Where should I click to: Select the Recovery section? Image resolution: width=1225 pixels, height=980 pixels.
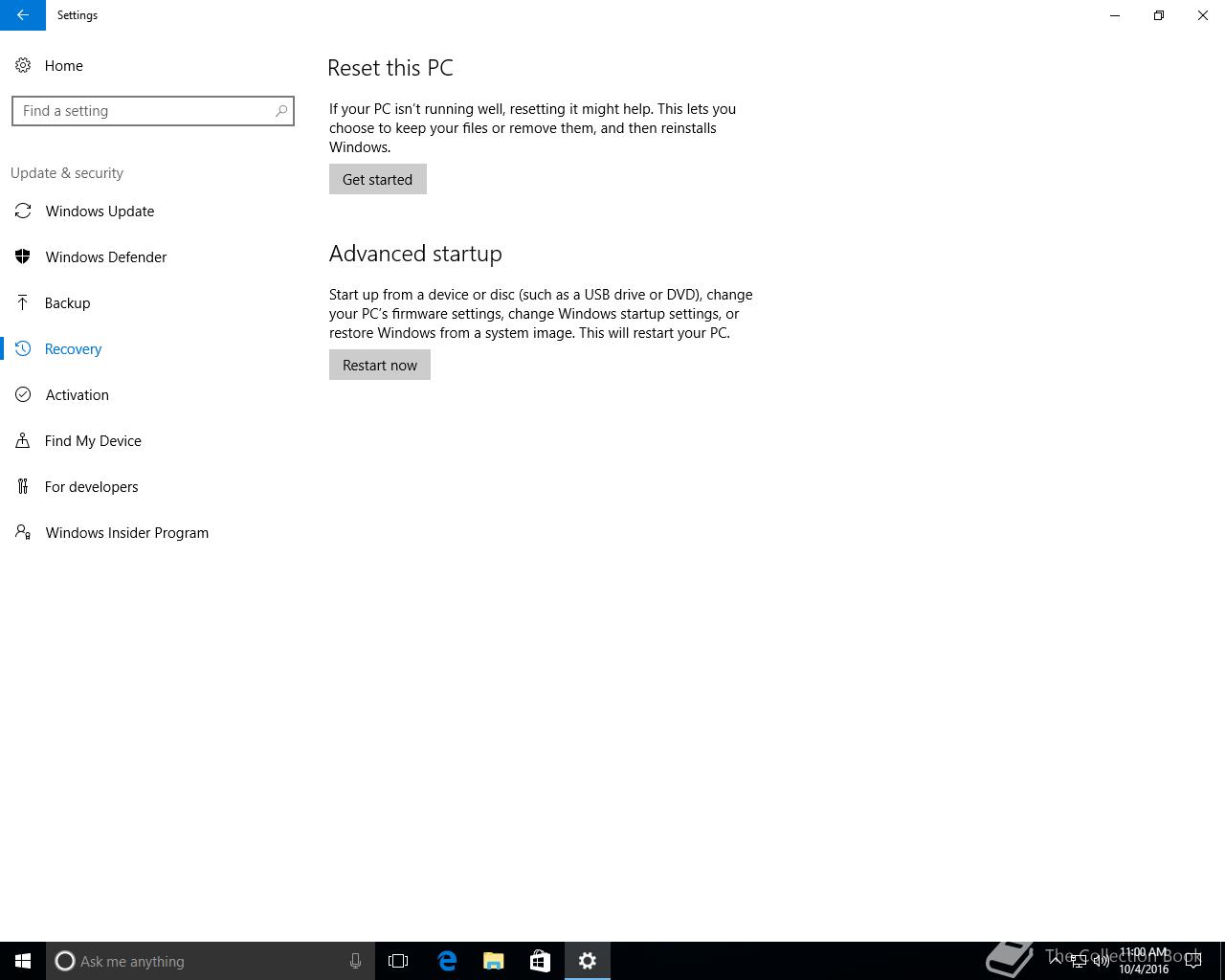[x=73, y=348]
